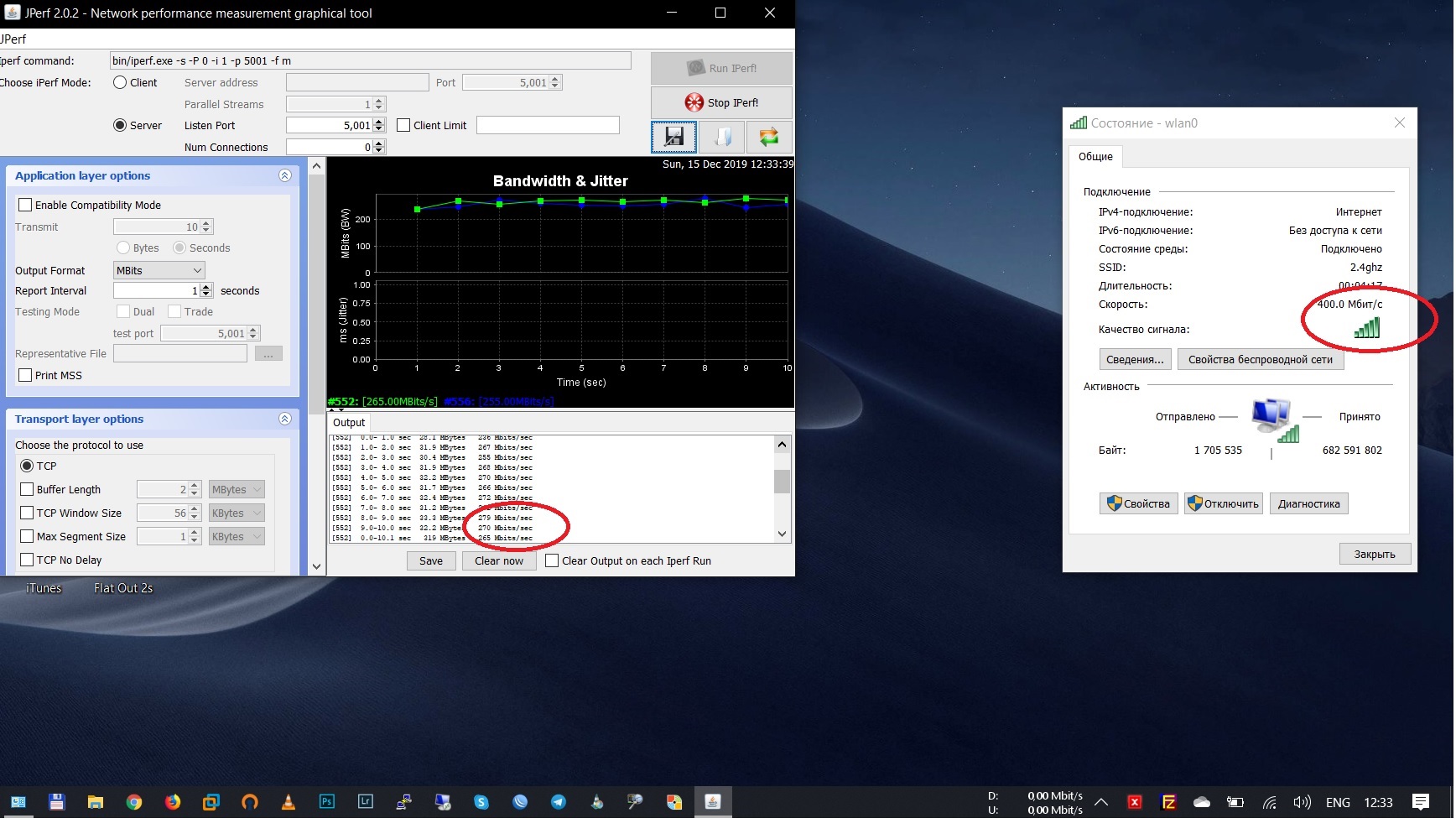Select the Server mode radio button

point(120,125)
